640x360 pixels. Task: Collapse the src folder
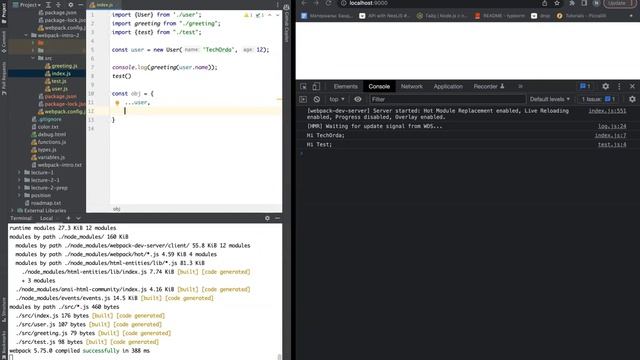coord(33,58)
